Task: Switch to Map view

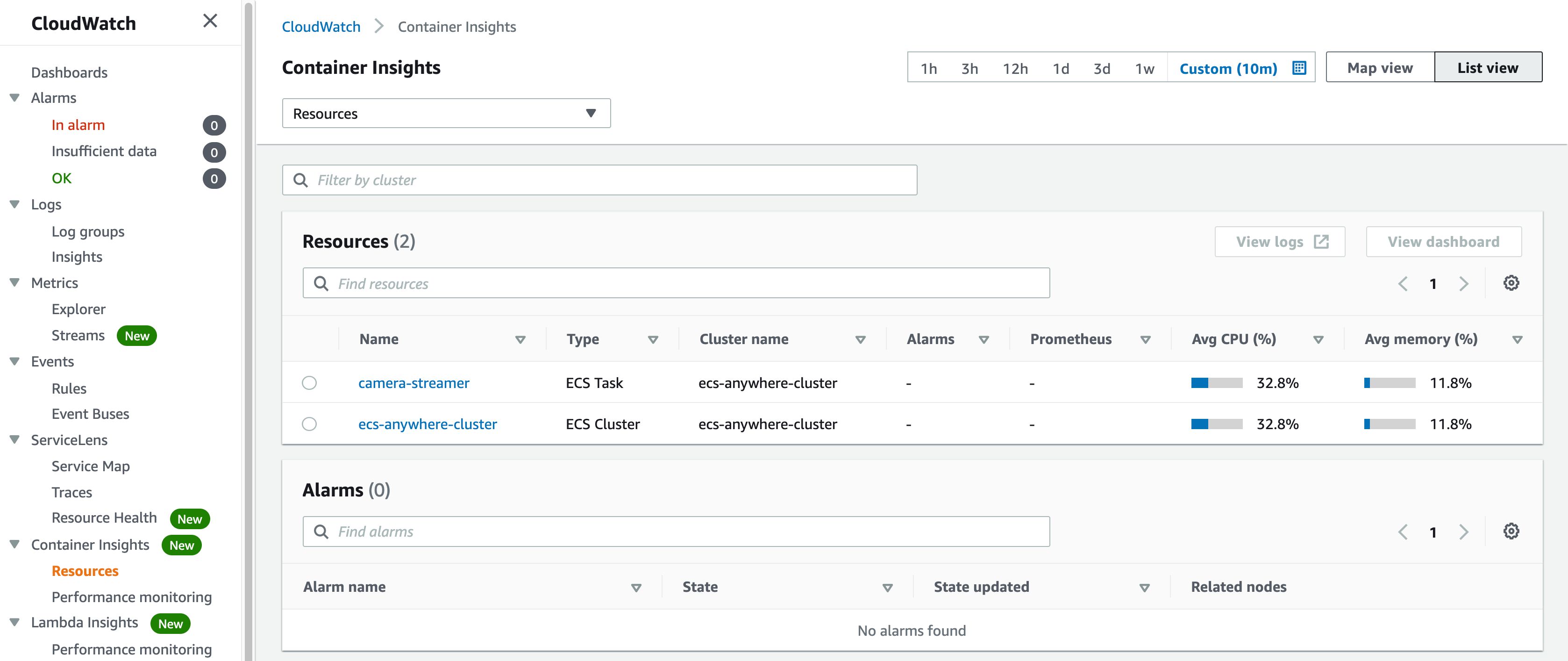Action: [x=1379, y=68]
